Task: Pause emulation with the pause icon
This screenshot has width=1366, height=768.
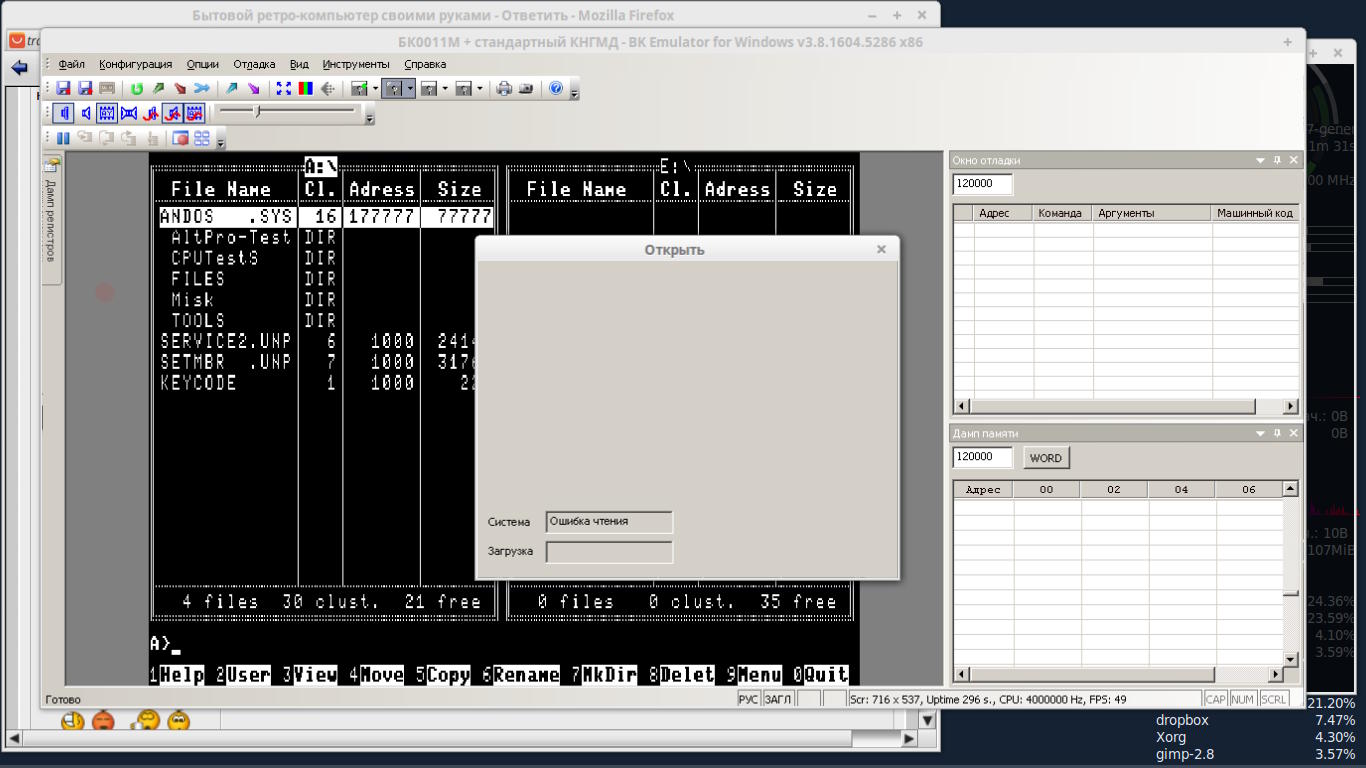Action: point(63,139)
